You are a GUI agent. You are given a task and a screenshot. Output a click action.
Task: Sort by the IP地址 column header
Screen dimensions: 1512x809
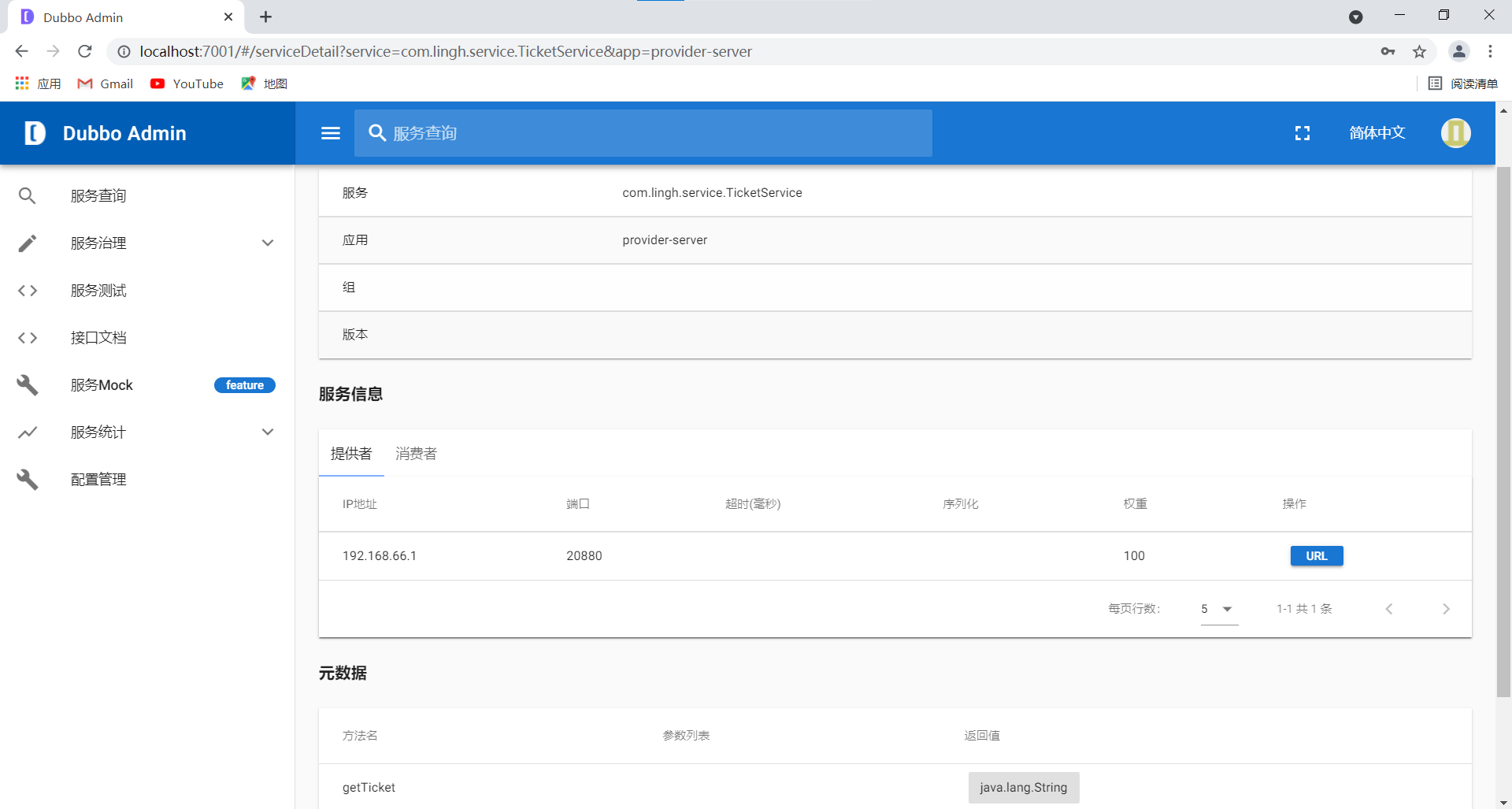tap(360, 504)
